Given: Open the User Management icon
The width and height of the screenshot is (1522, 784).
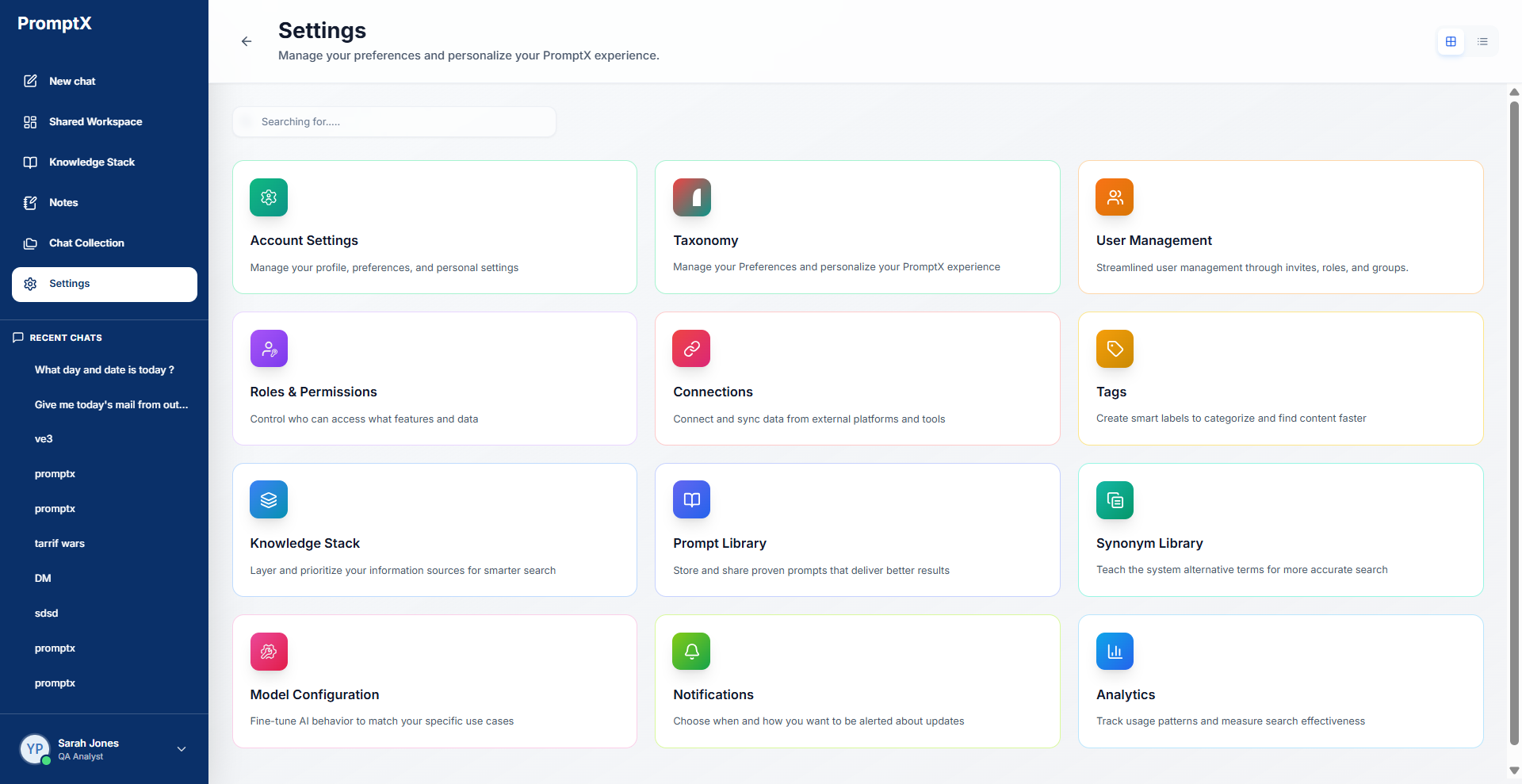Looking at the screenshot, I should pyautogui.click(x=1114, y=197).
